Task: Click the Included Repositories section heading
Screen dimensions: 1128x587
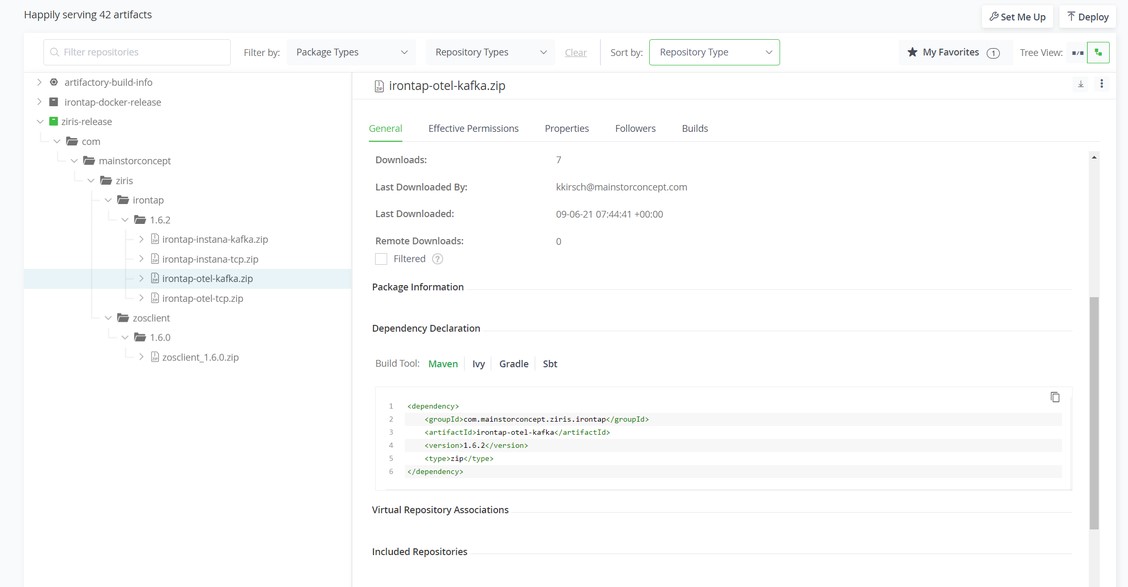Action: 419,552
